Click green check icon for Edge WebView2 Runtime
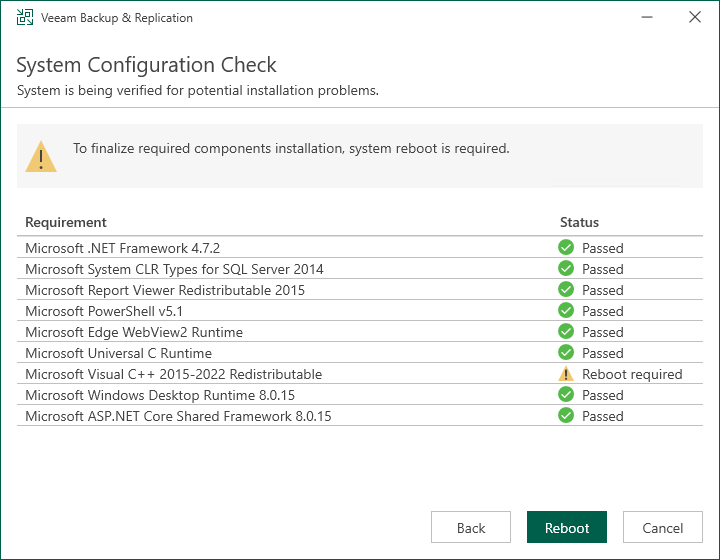This screenshot has width=720, height=560. tap(566, 331)
